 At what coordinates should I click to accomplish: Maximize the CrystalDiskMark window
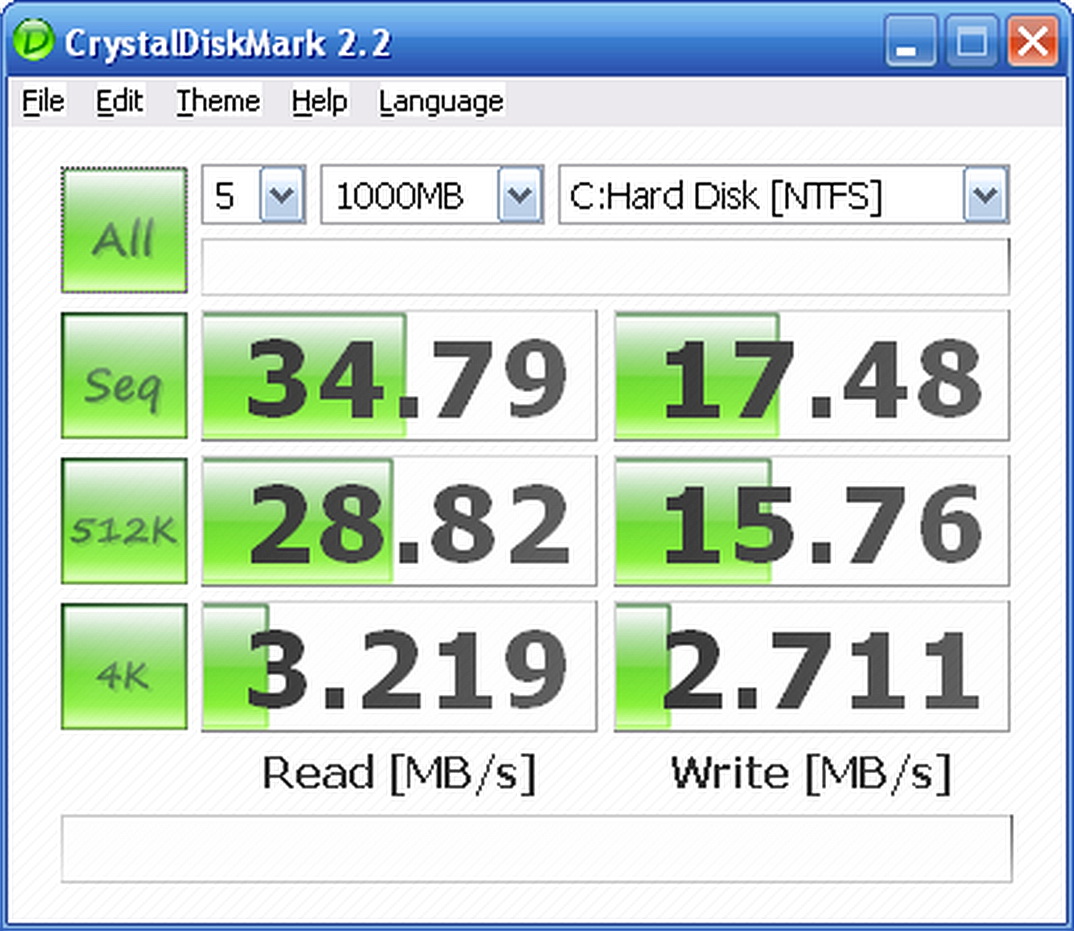972,42
